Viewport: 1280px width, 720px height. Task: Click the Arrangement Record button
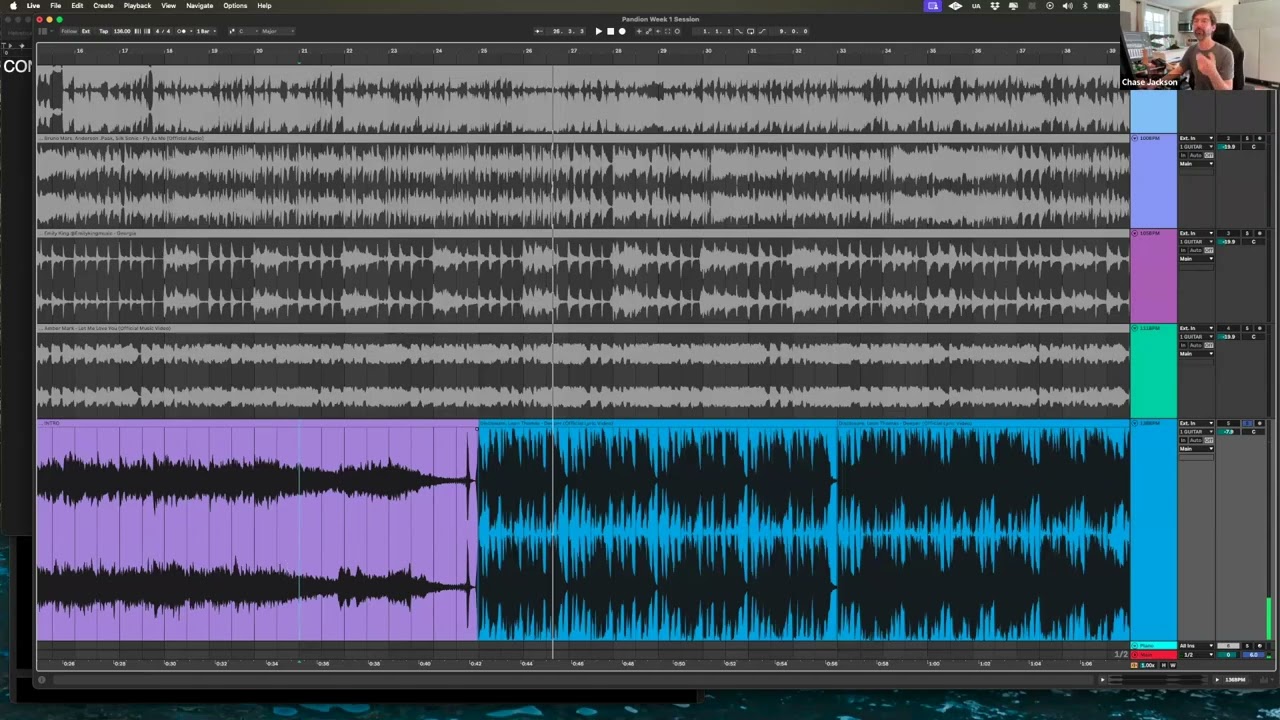pos(622,31)
